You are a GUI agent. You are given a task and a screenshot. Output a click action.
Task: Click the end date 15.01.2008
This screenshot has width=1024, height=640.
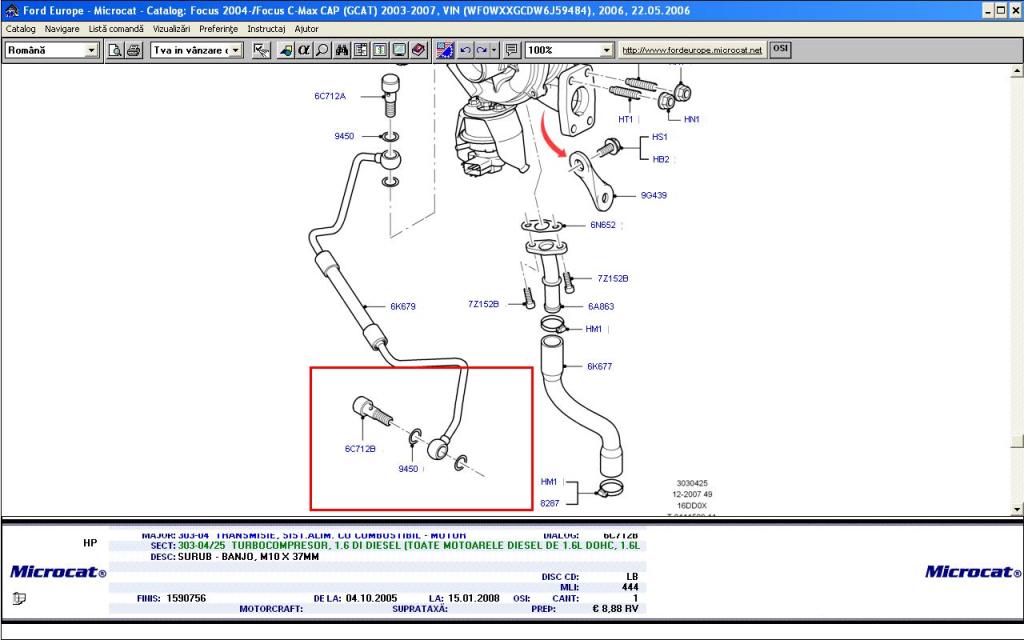click(x=473, y=598)
